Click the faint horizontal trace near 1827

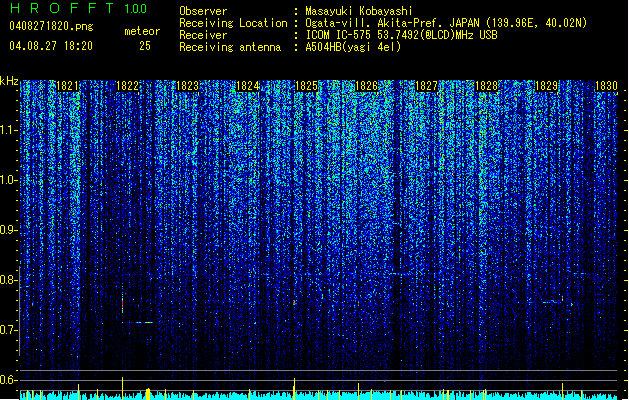point(400,274)
